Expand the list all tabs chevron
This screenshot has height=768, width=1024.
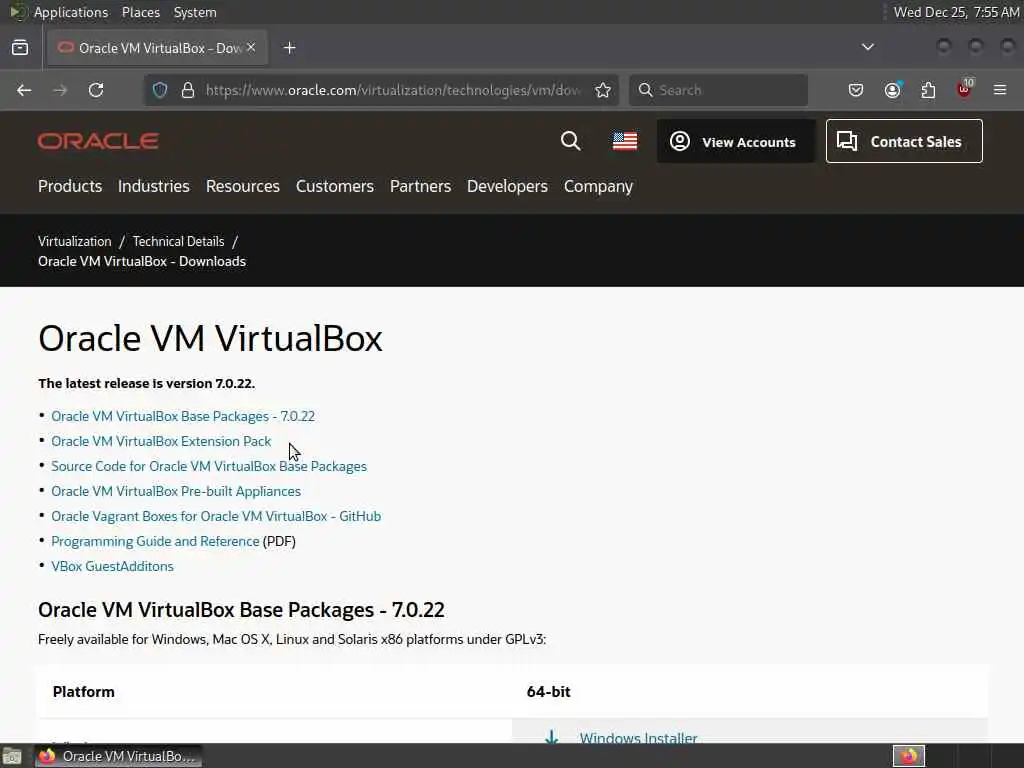pos(868,47)
